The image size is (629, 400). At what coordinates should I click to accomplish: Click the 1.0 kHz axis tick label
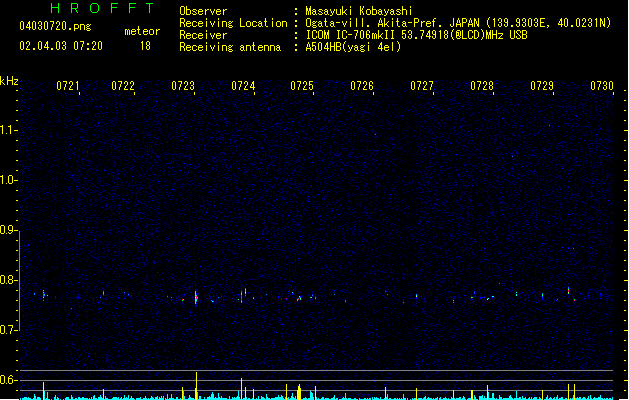coord(8,180)
